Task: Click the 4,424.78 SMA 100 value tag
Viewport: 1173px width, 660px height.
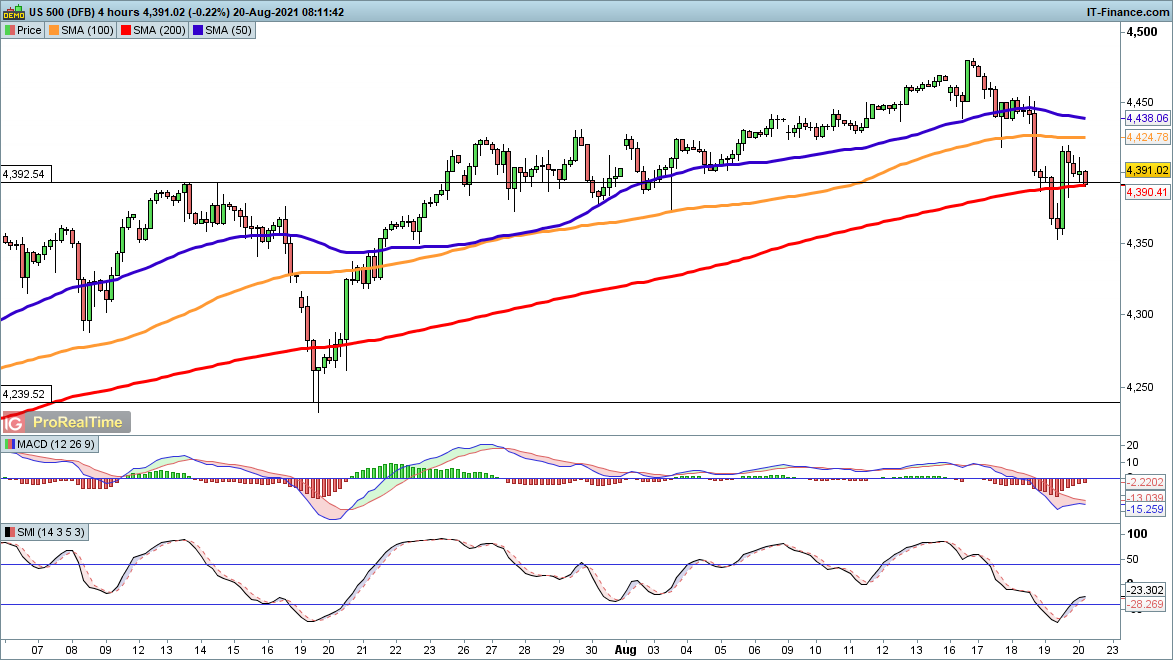Action: coord(1147,136)
